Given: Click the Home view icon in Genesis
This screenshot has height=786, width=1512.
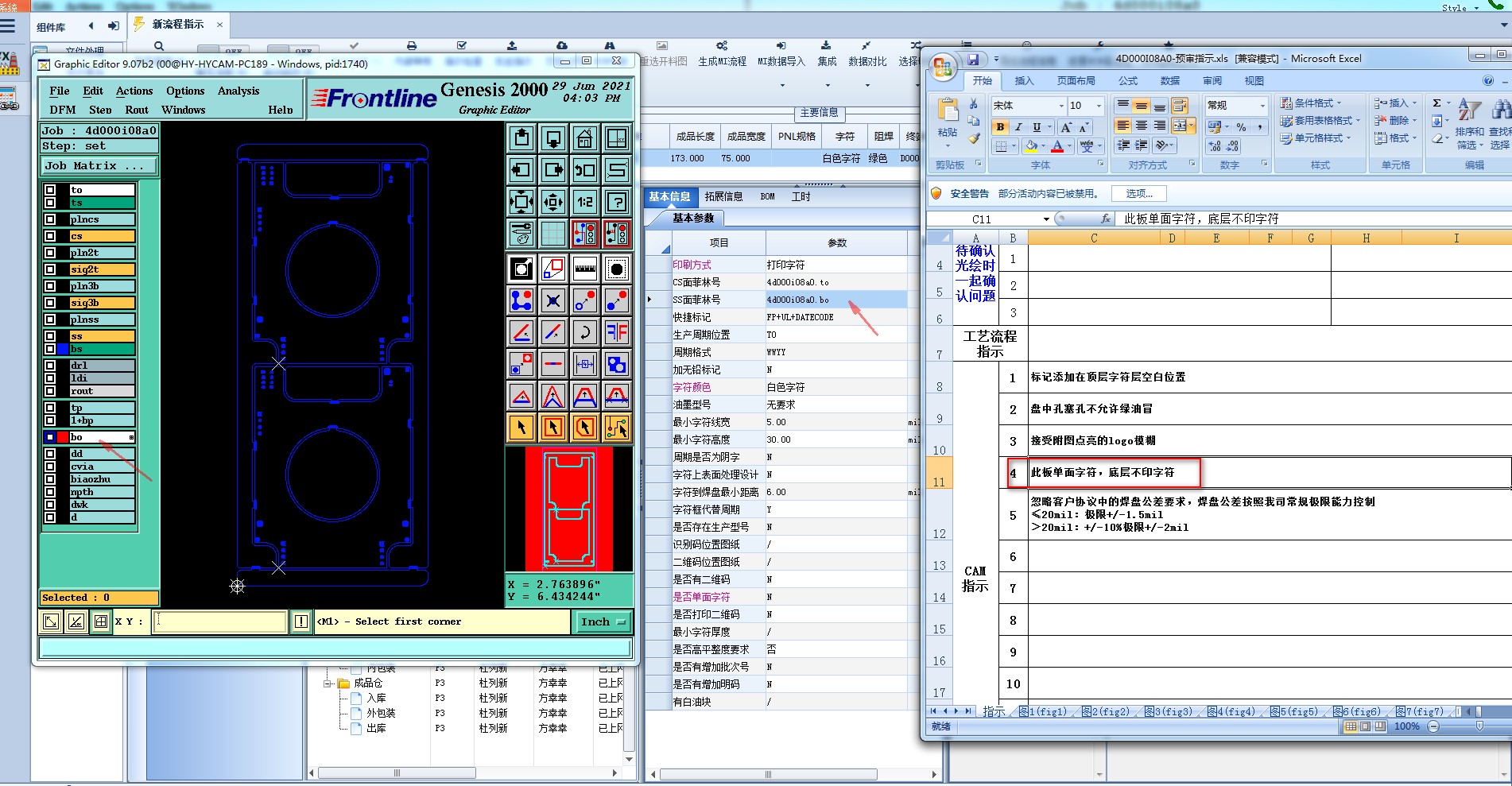Looking at the screenshot, I should pos(584,138).
